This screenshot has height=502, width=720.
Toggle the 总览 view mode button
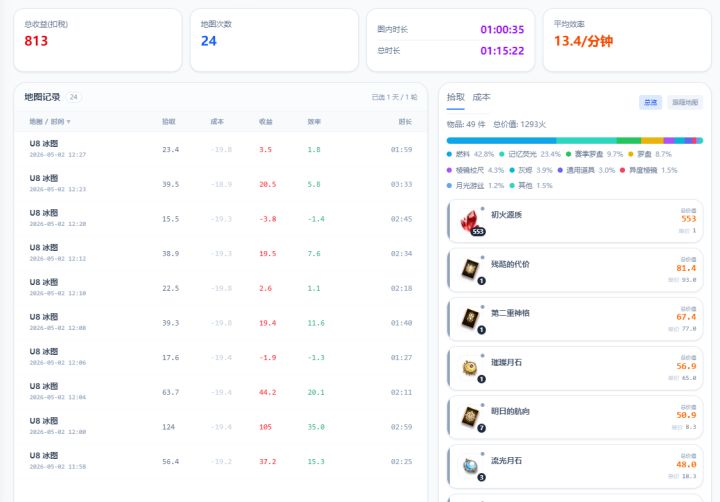650,102
